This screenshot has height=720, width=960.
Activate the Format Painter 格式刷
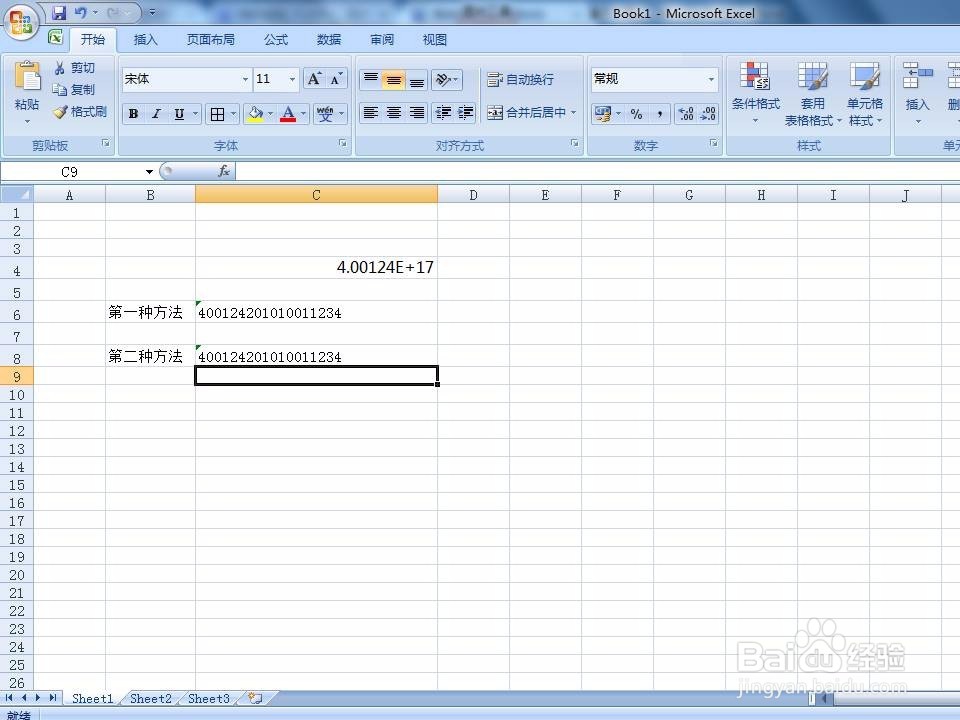80,111
